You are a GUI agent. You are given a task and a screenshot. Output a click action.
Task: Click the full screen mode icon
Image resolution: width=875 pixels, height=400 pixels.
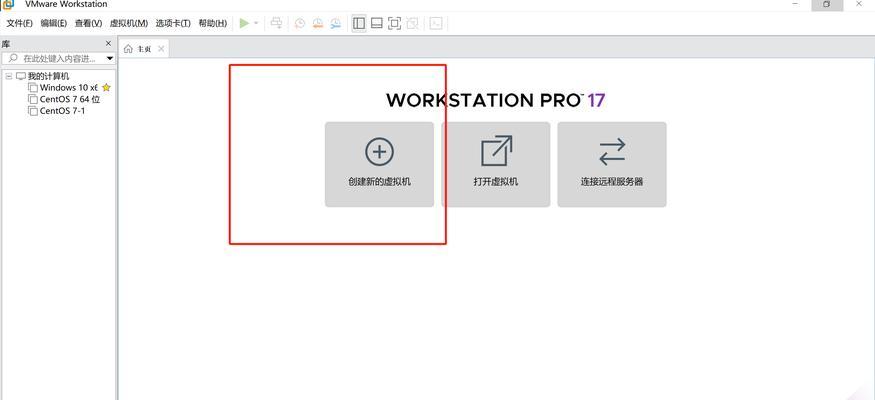pyautogui.click(x=395, y=23)
